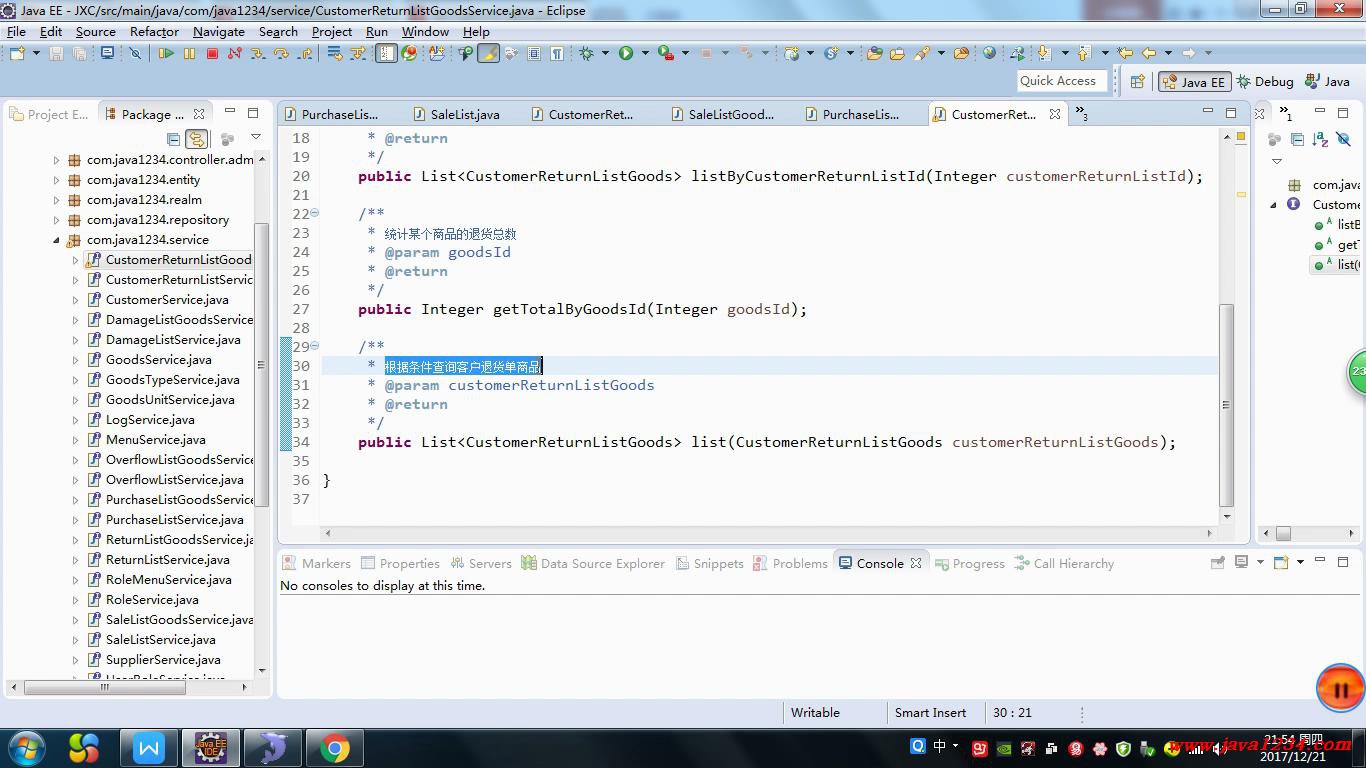Toggle Use Step Filters icon
The width and height of the screenshot is (1366, 768).
[357, 53]
